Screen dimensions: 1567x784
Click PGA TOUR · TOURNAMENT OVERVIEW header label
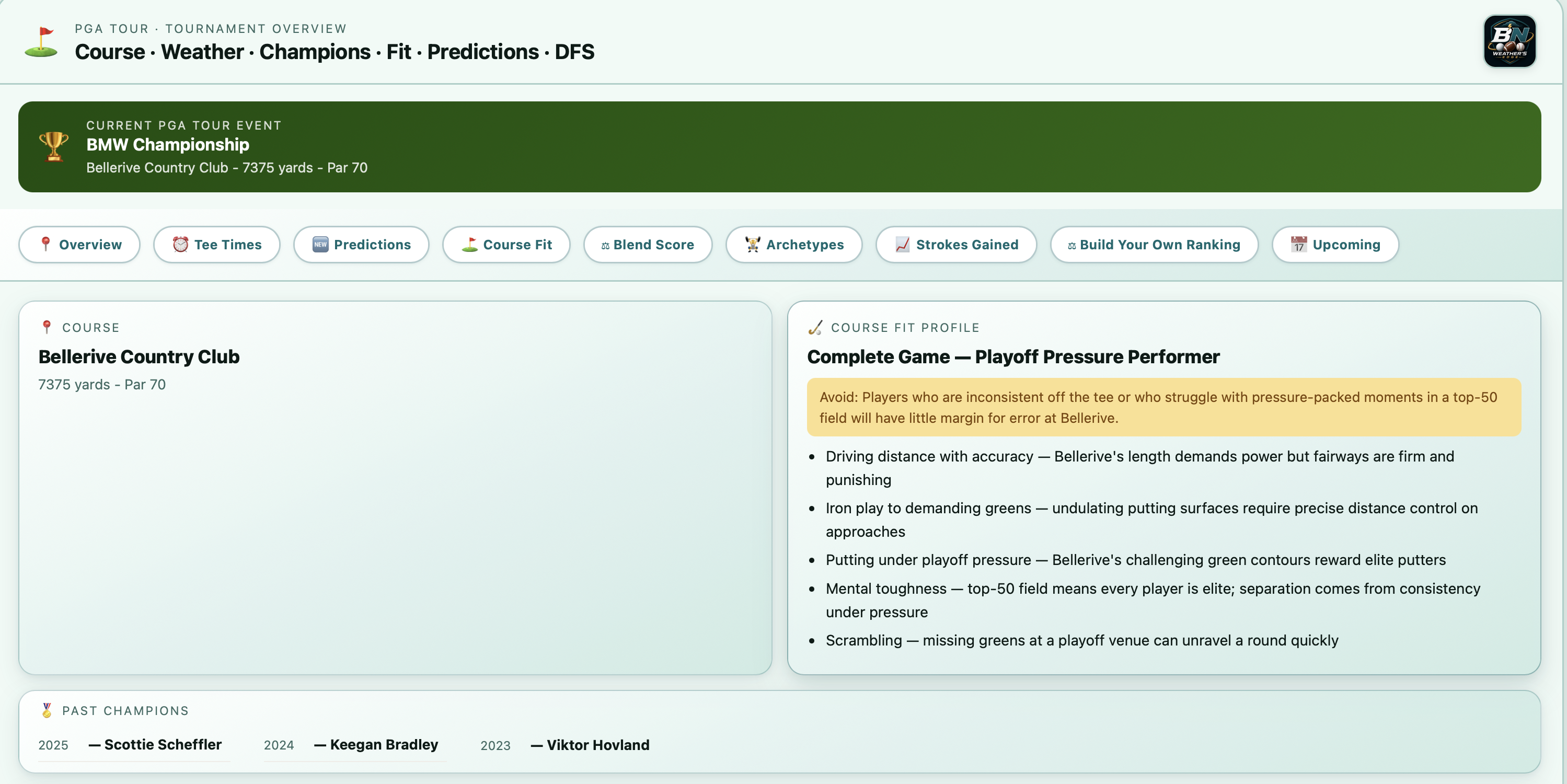211,29
